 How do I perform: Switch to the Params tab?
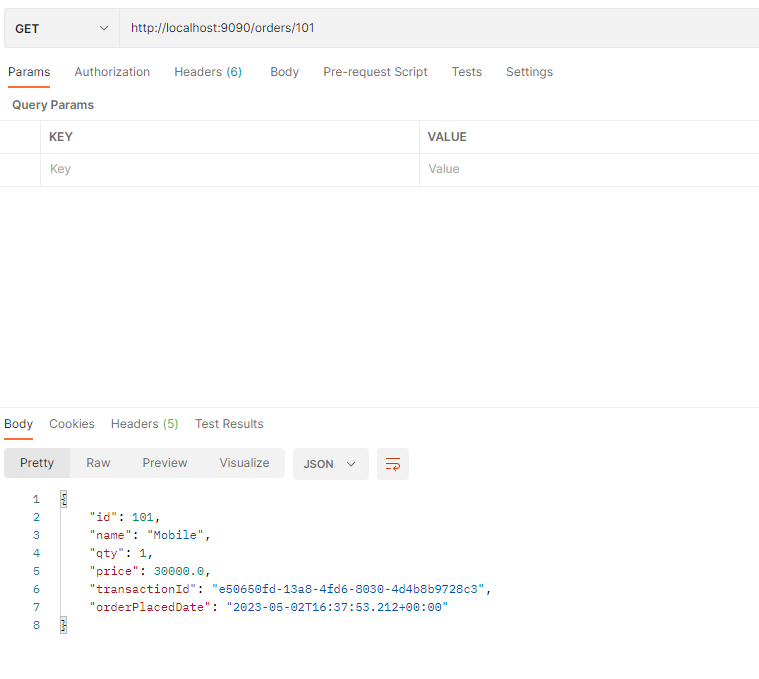(x=29, y=72)
